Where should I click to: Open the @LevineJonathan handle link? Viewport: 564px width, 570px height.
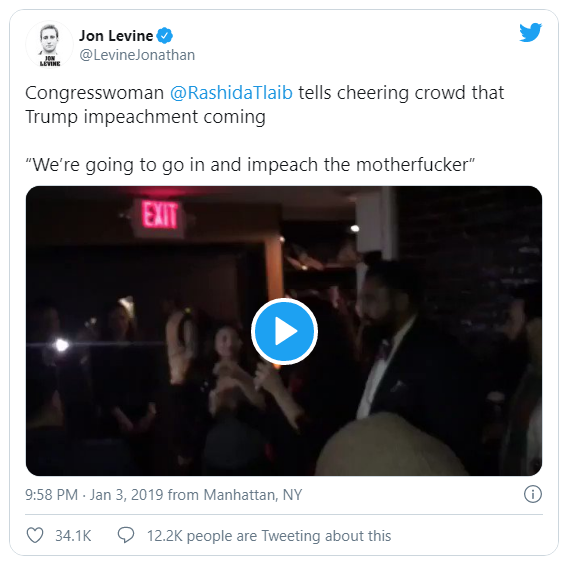point(137,55)
